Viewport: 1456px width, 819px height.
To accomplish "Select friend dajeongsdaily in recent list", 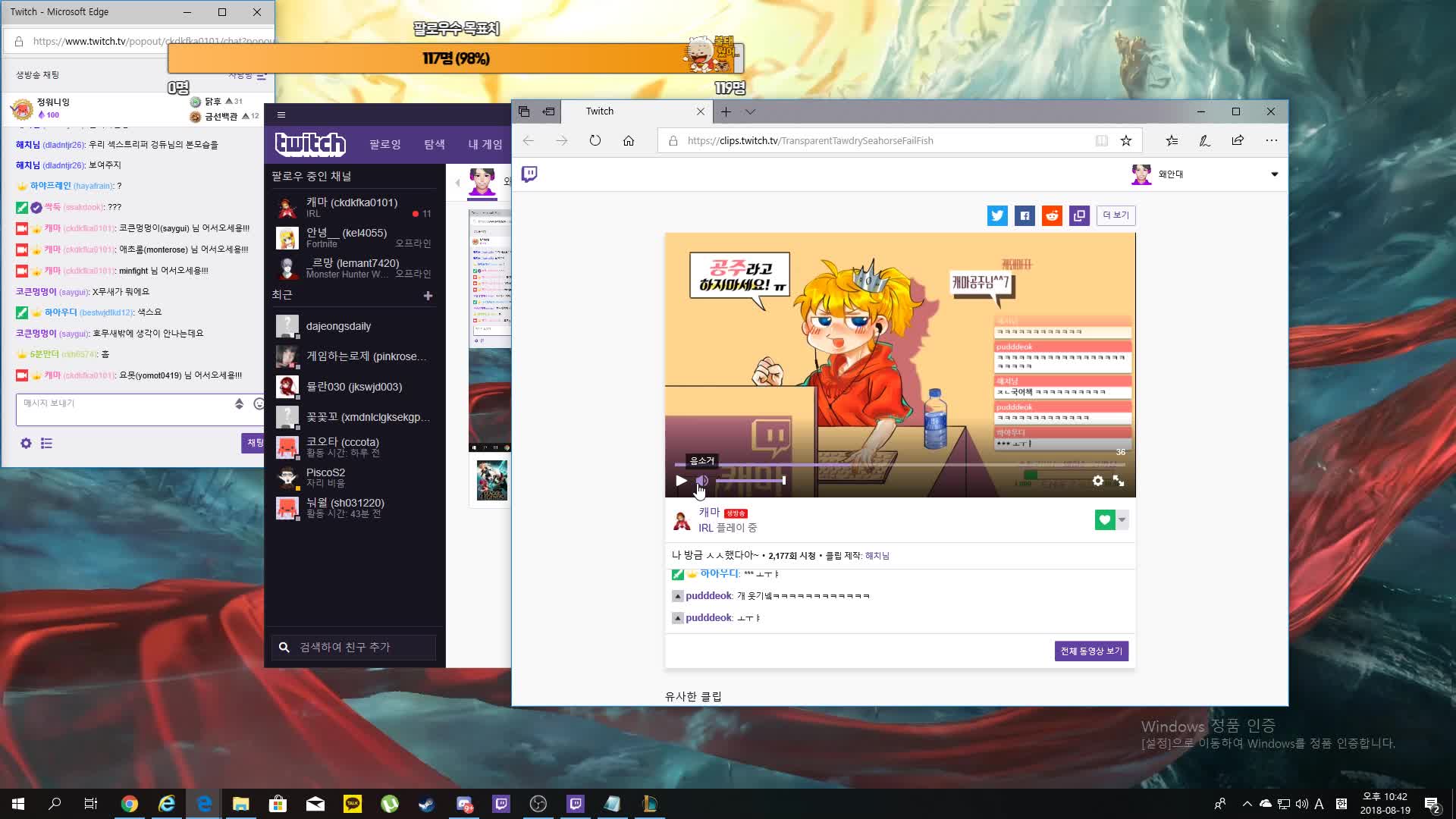I will click(x=353, y=326).
